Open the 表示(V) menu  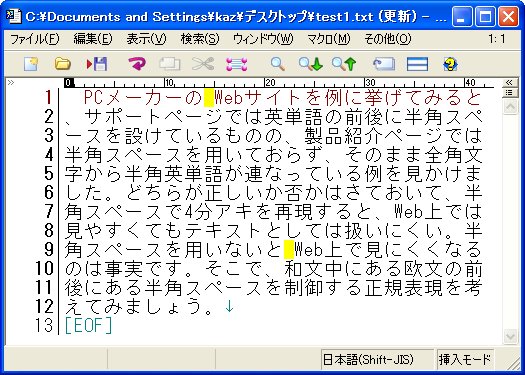(146, 39)
